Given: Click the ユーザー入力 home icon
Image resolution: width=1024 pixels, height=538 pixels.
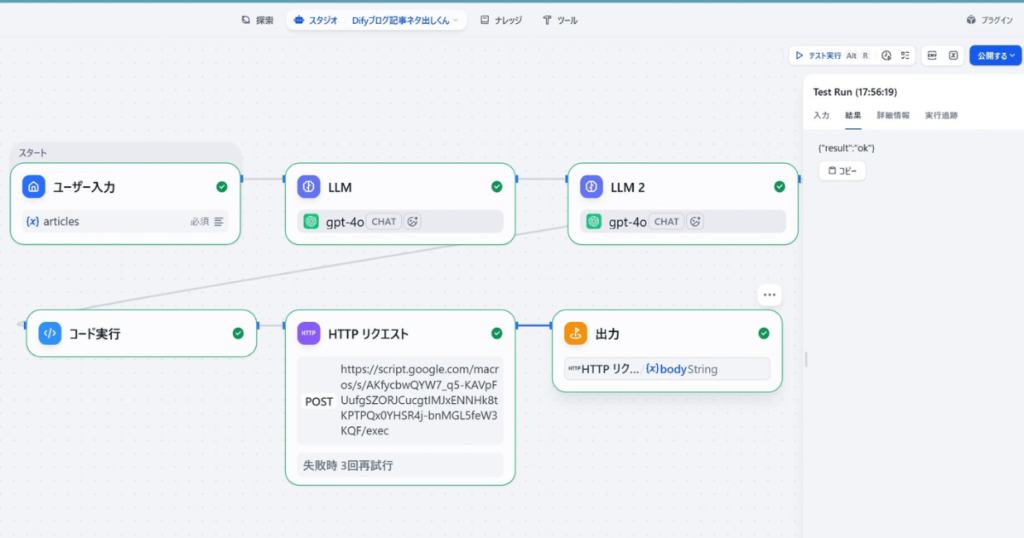Looking at the screenshot, I should [33, 187].
